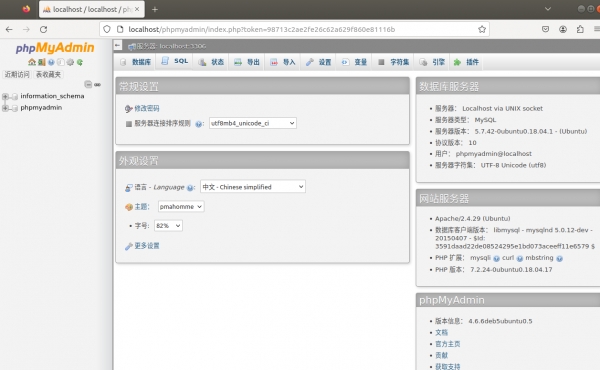
Task: Open the Pocket save icon in Firefox toolbar
Action: [545, 29]
